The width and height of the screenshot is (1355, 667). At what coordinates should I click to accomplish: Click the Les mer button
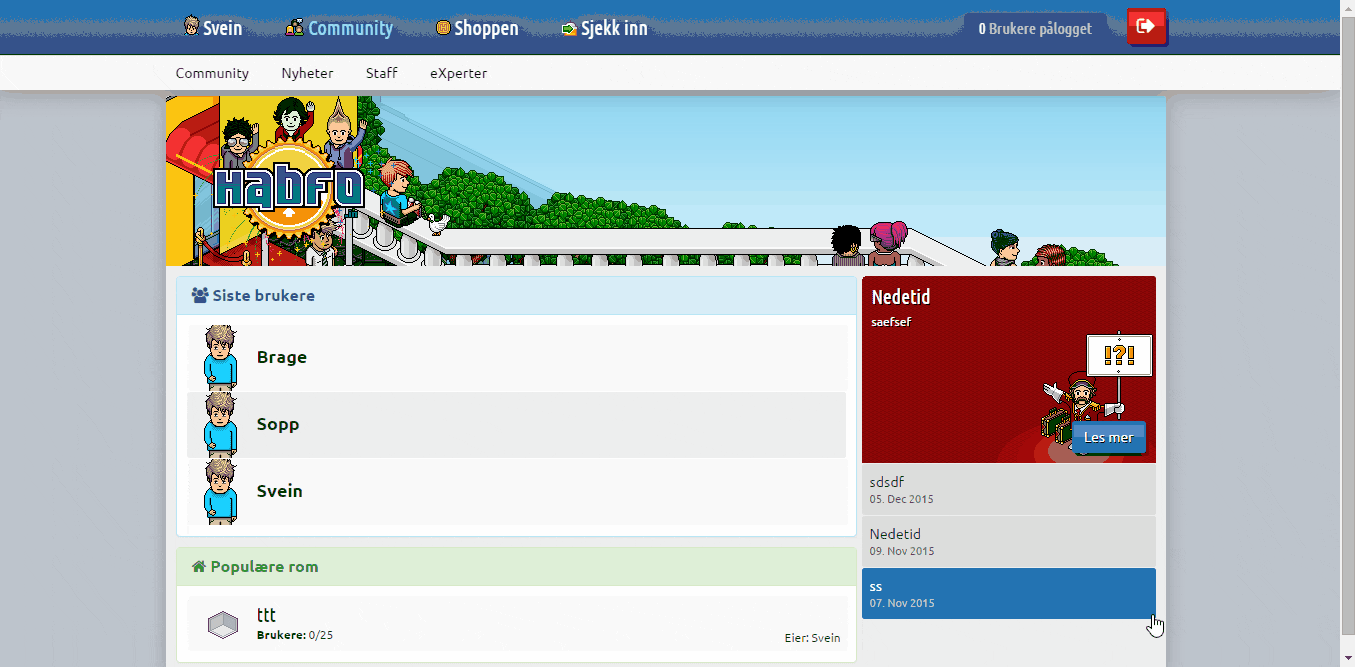pos(1109,437)
